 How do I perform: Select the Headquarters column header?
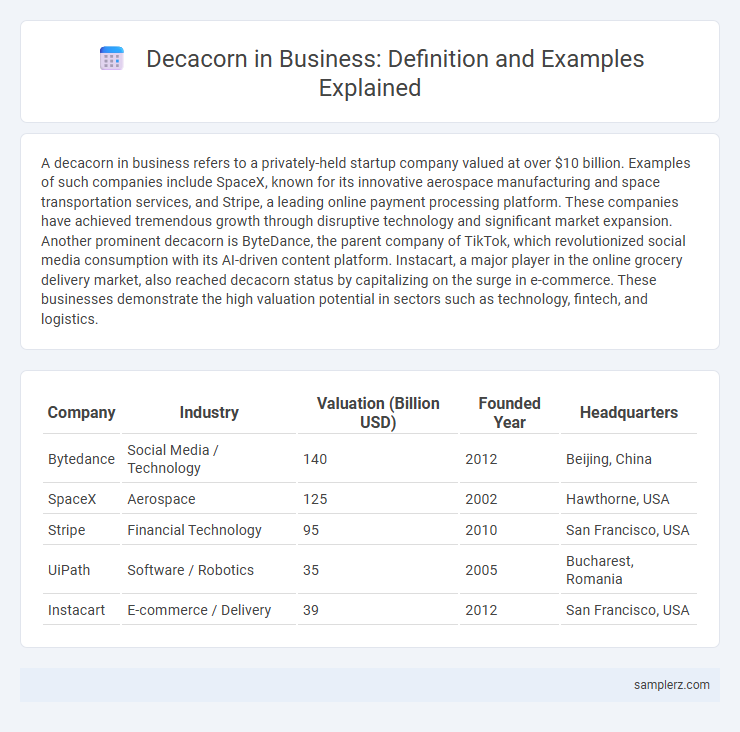click(629, 412)
